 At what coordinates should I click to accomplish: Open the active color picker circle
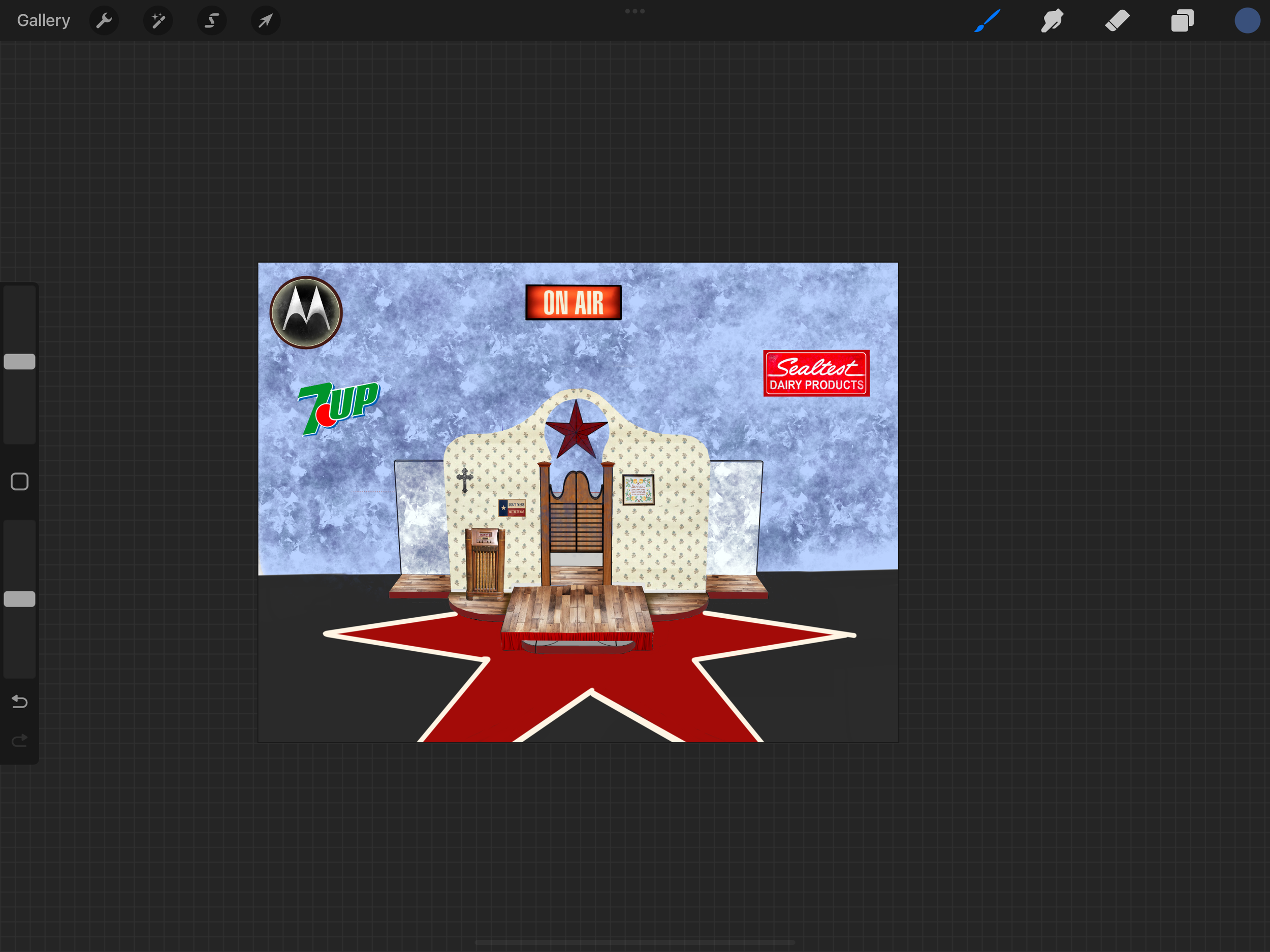point(1247,21)
